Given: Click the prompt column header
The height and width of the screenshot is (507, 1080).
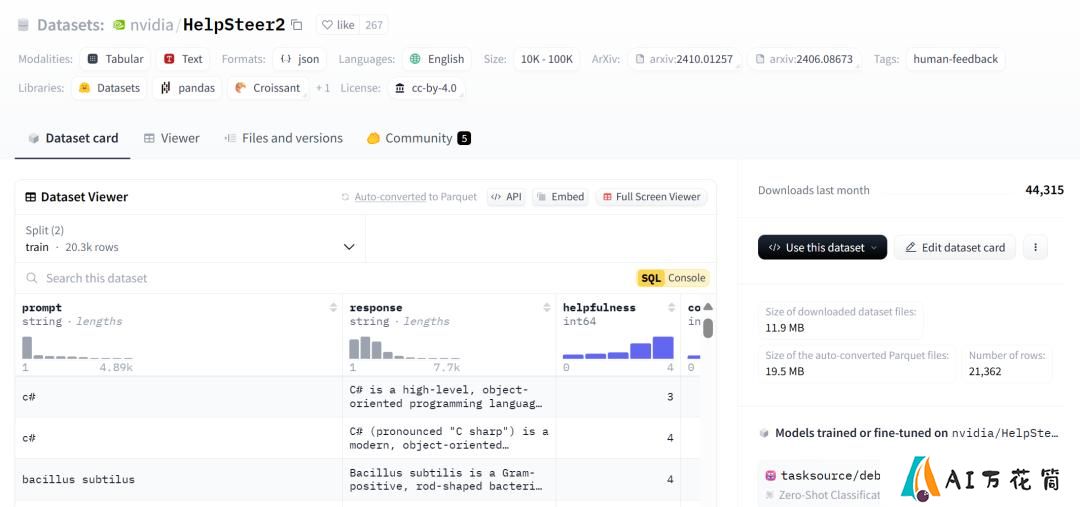Looking at the screenshot, I should (x=41, y=308).
